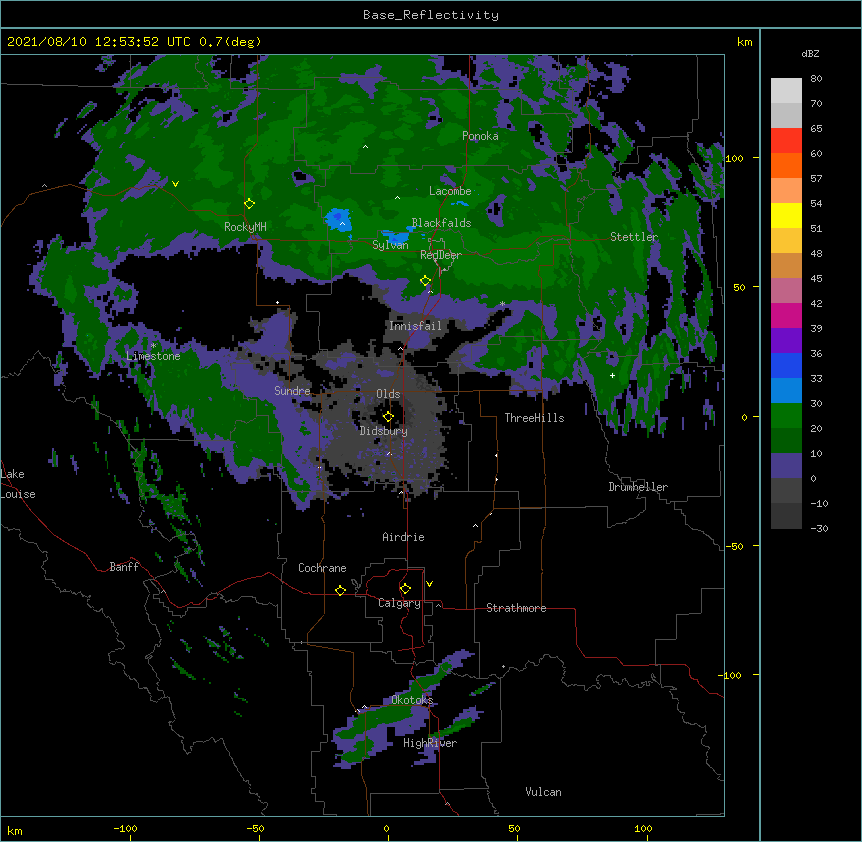Click the Innisfail label

(416, 326)
